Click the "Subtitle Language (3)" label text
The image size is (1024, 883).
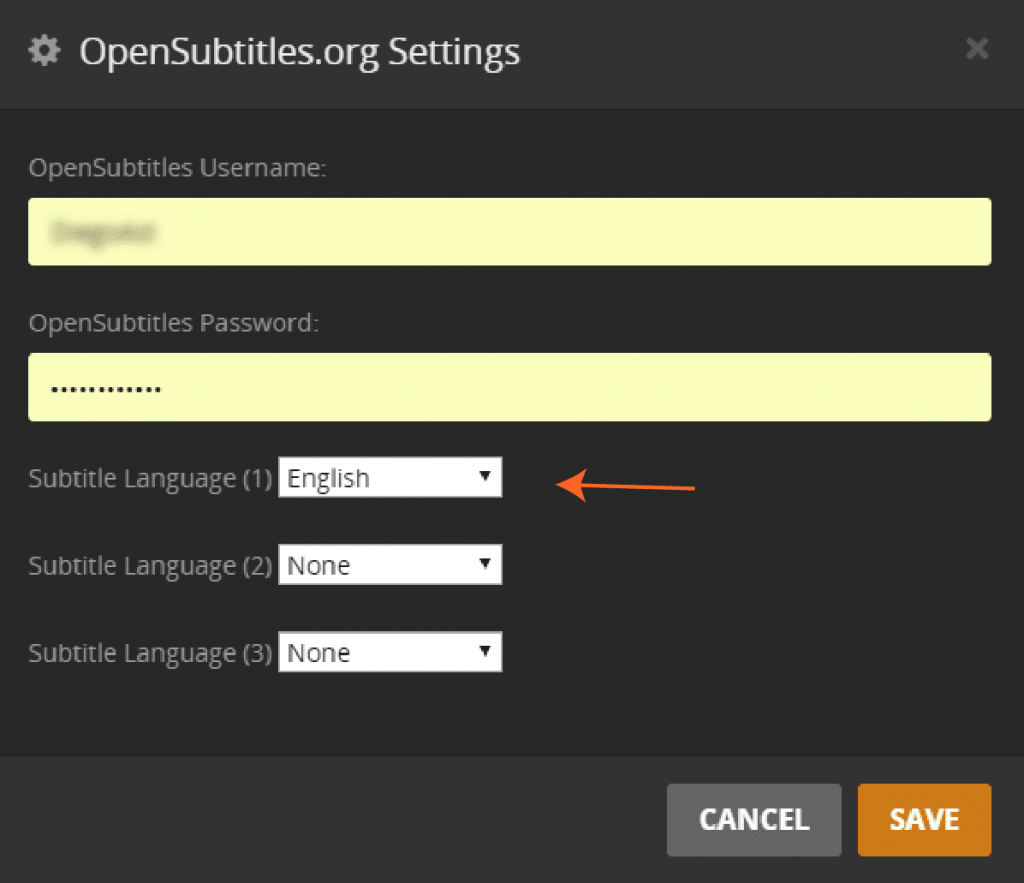(x=150, y=654)
